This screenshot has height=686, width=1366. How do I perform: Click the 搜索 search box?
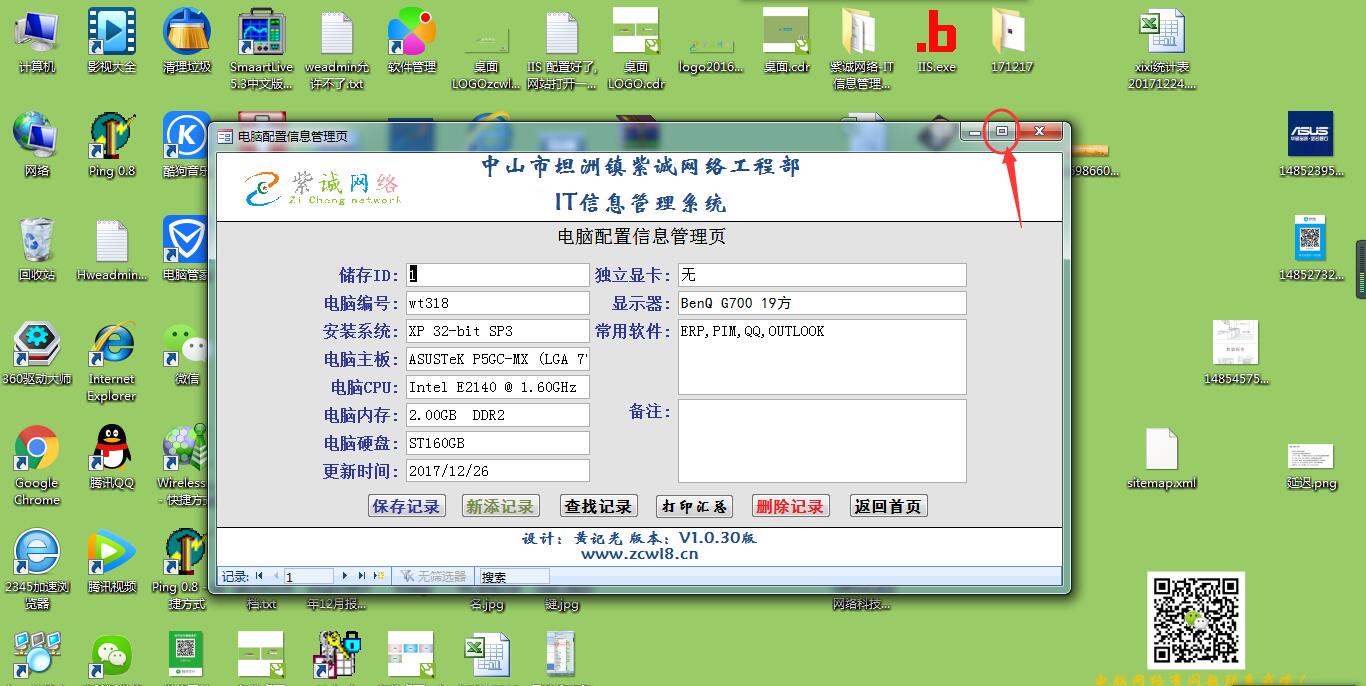click(x=514, y=576)
